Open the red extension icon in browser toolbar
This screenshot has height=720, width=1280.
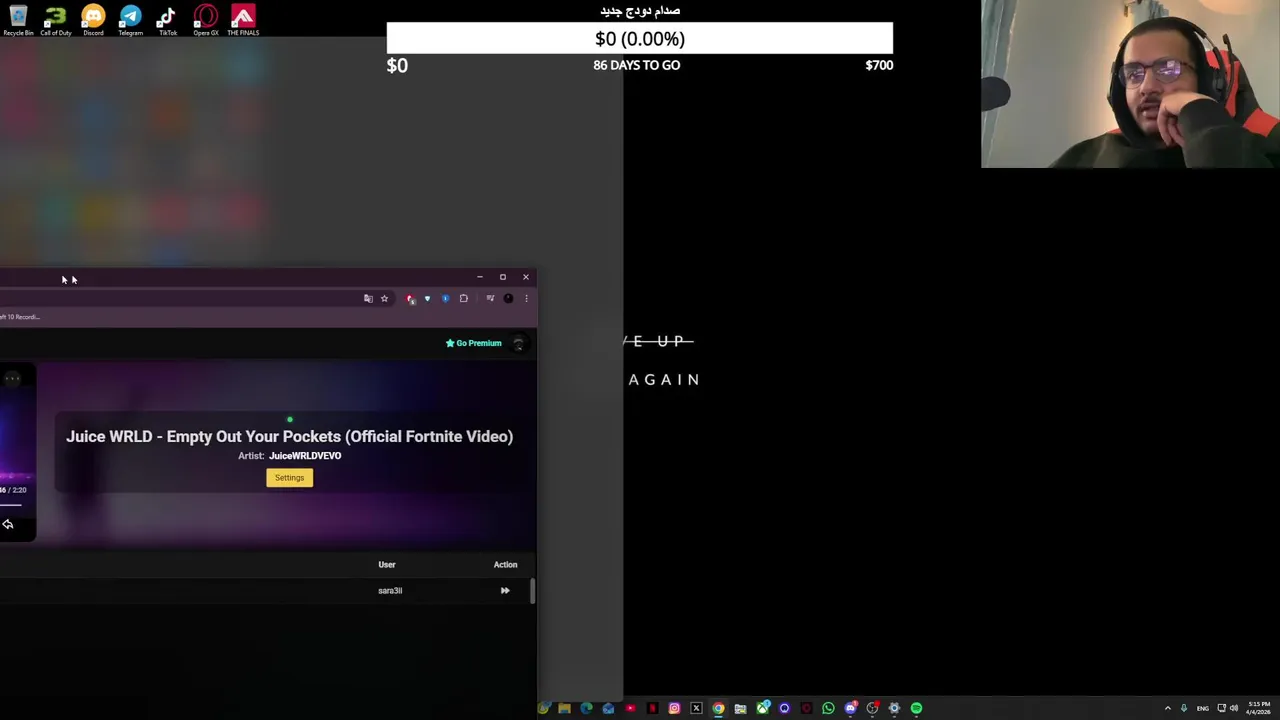[x=410, y=298]
